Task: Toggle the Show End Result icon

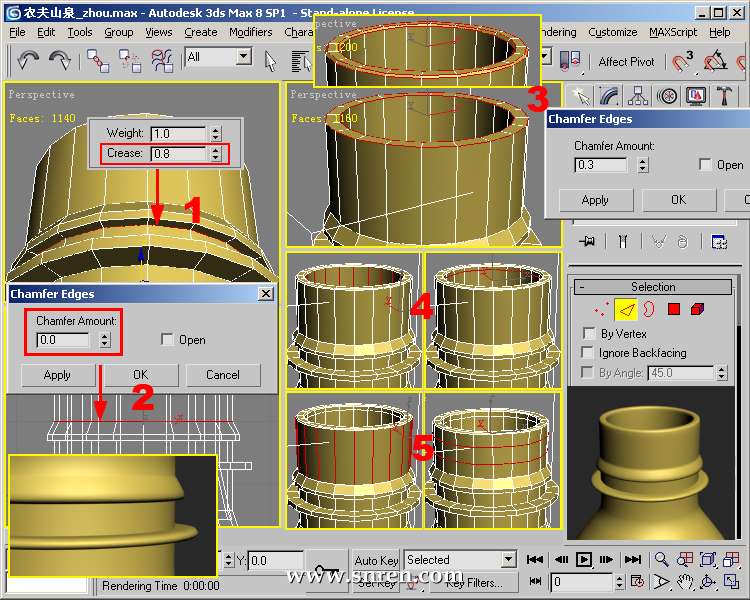Action: click(x=623, y=242)
